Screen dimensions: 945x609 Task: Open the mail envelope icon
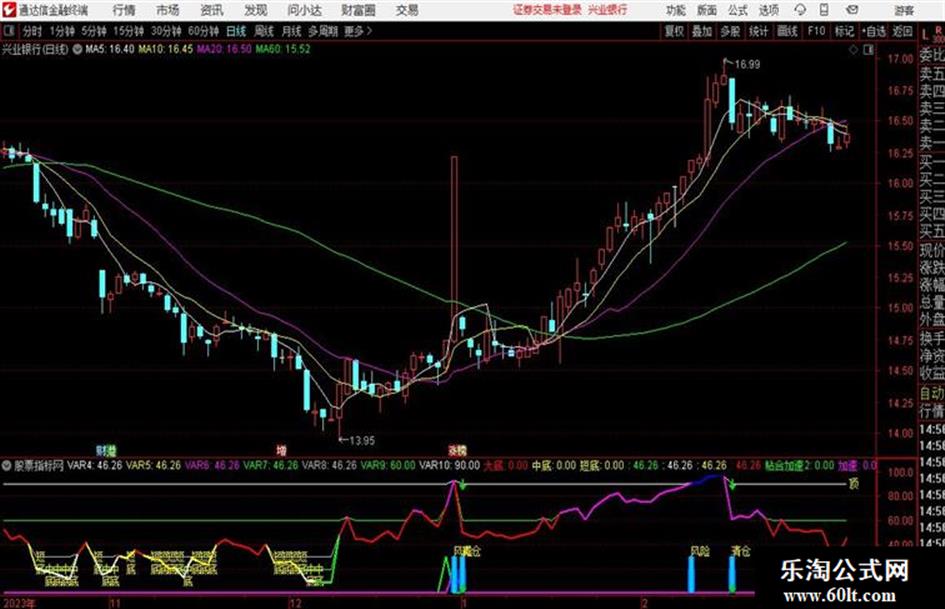coord(852,10)
